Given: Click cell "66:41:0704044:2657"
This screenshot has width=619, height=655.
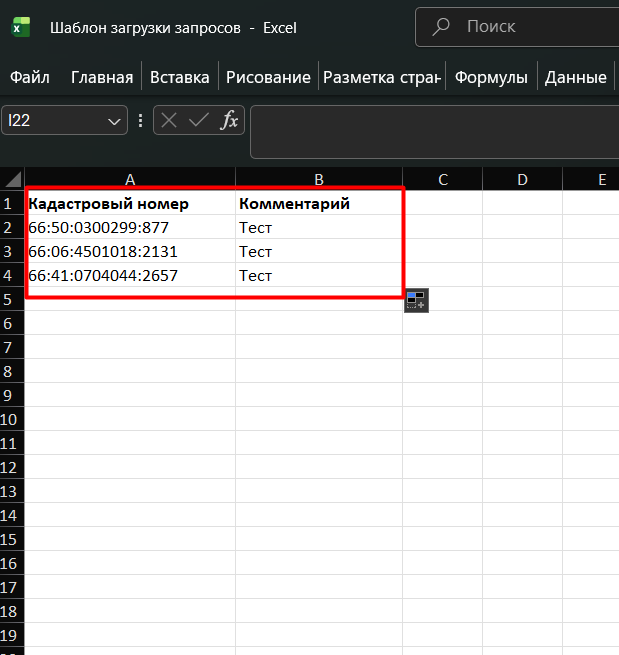Looking at the screenshot, I should click(130, 275).
